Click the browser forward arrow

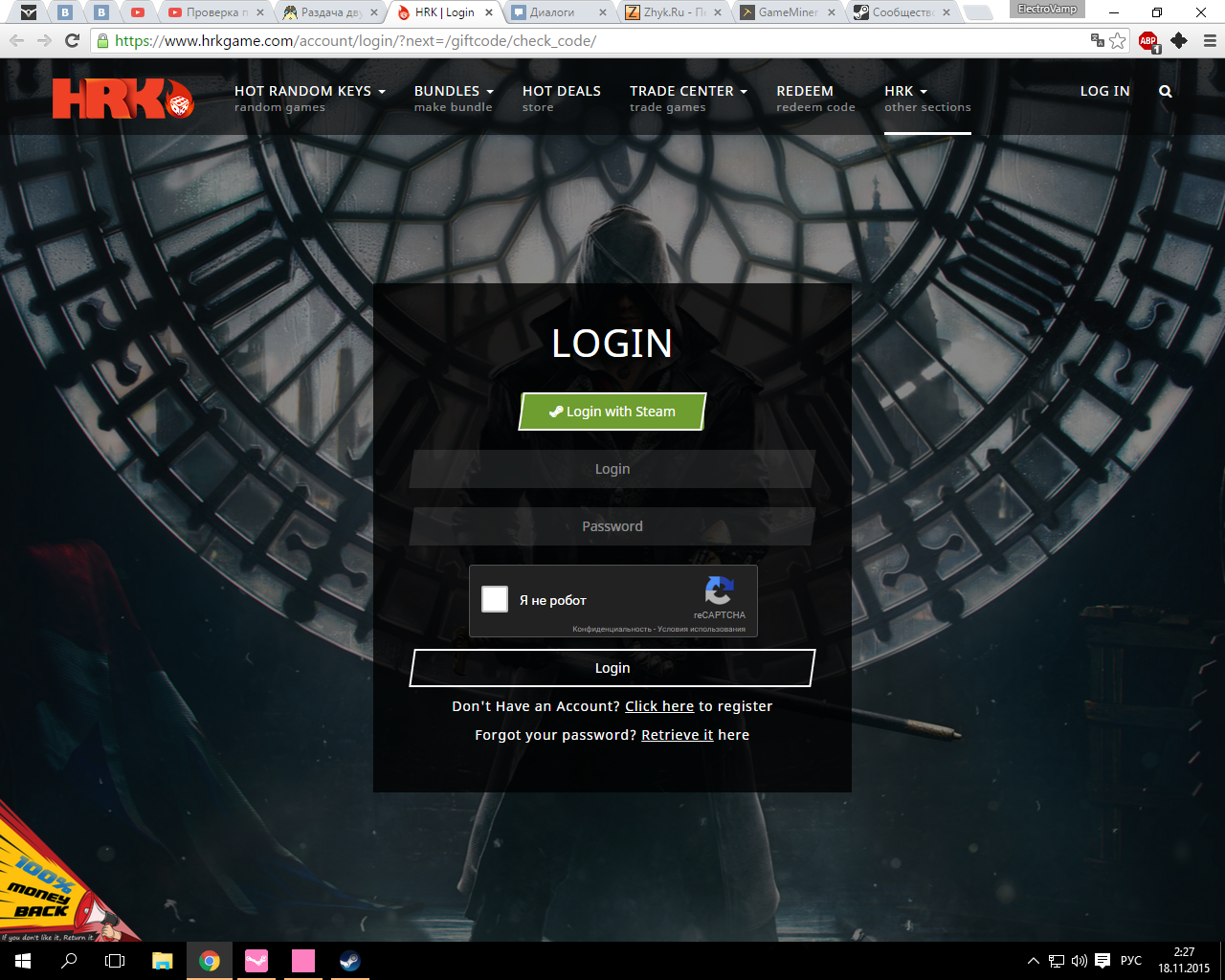[44, 40]
